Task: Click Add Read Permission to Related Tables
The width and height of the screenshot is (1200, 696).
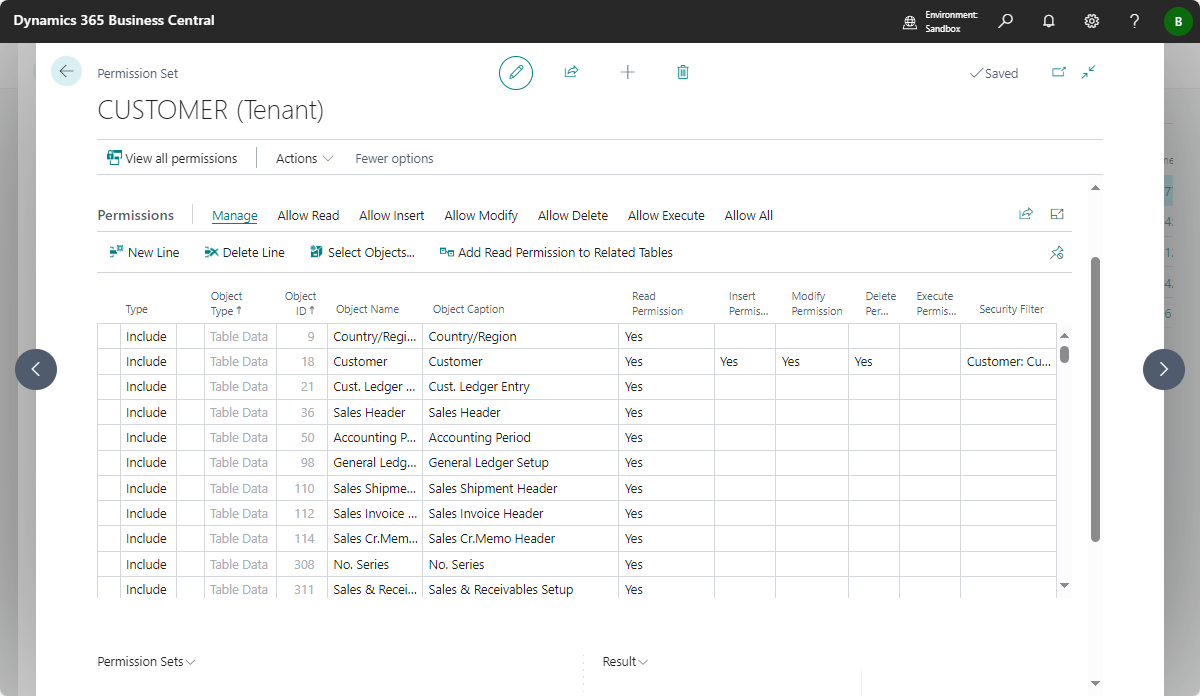Action: 556,252
